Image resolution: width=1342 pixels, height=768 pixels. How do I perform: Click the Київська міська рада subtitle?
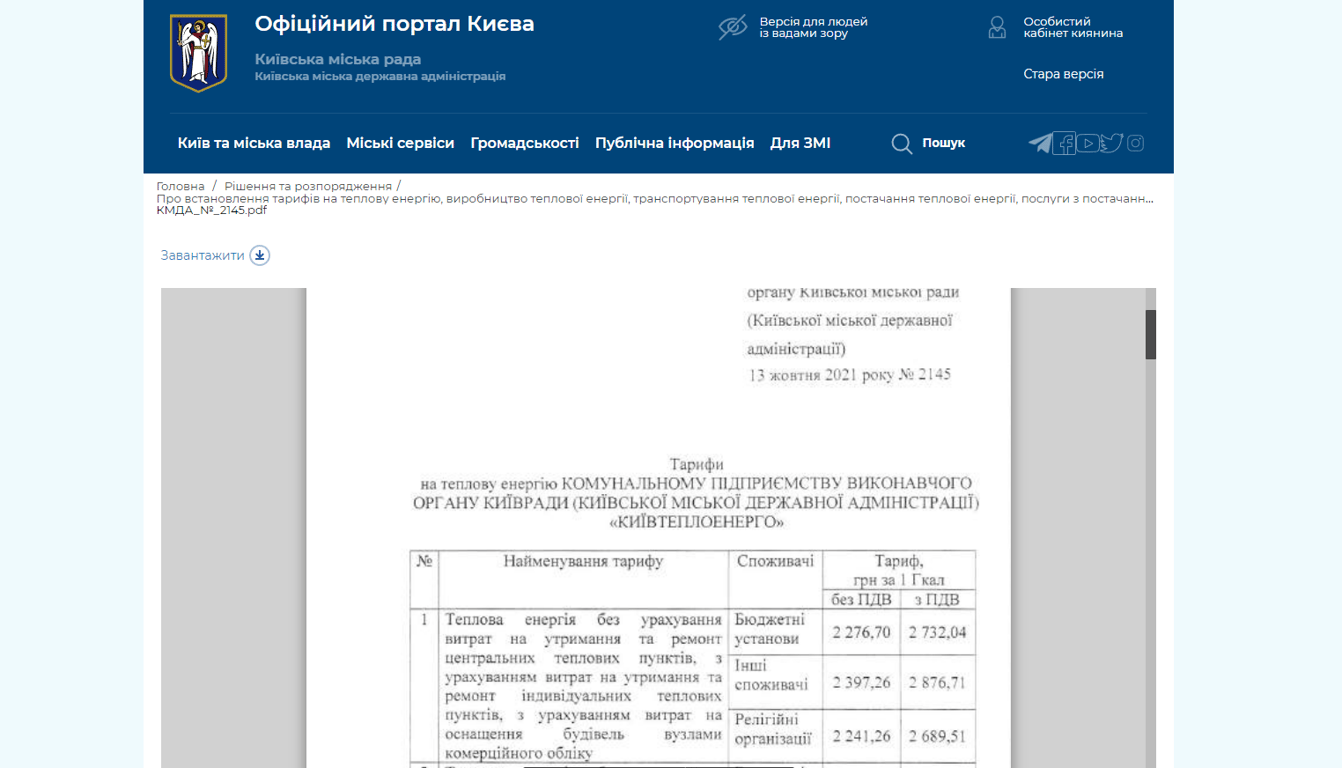(x=338, y=59)
